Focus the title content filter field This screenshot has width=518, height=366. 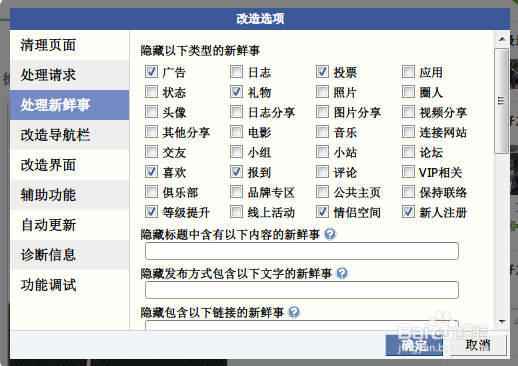pos(302,251)
